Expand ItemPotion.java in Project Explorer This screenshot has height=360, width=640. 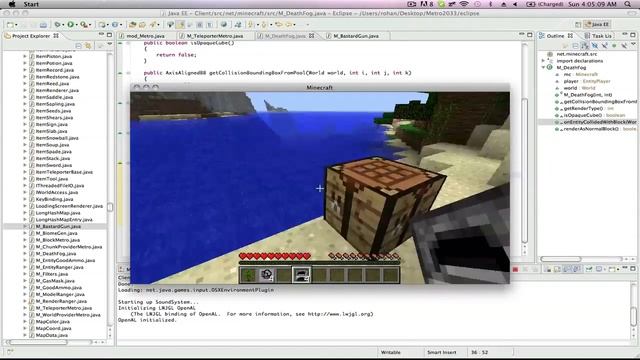[25, 63]
